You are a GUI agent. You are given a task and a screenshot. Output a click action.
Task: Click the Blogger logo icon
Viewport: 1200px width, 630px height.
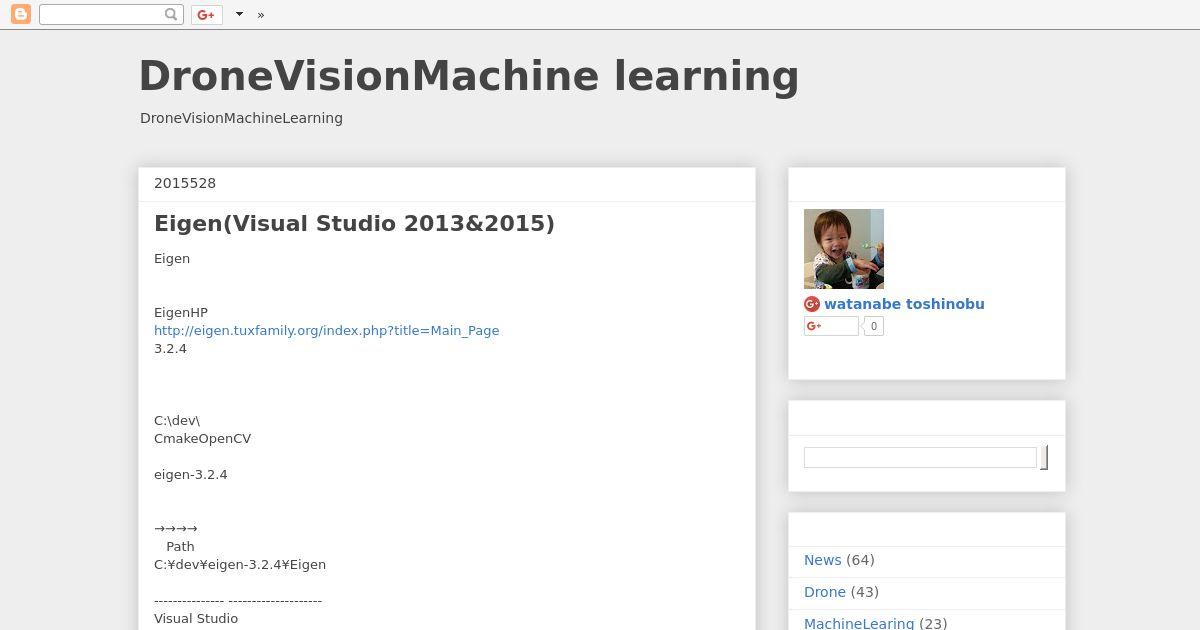click(20, 14)
